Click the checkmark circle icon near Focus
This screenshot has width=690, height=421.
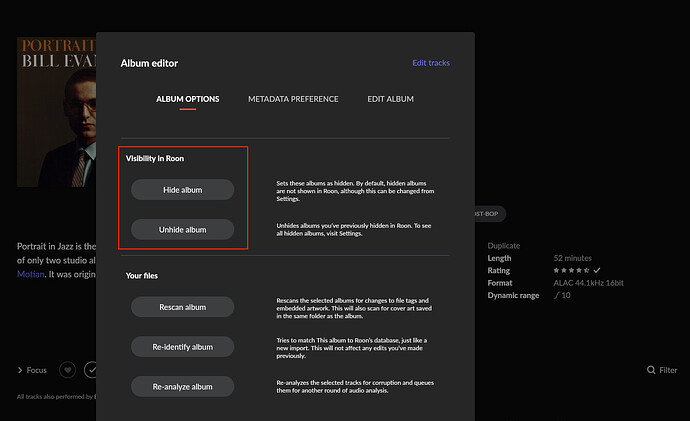tap(90, 370)
